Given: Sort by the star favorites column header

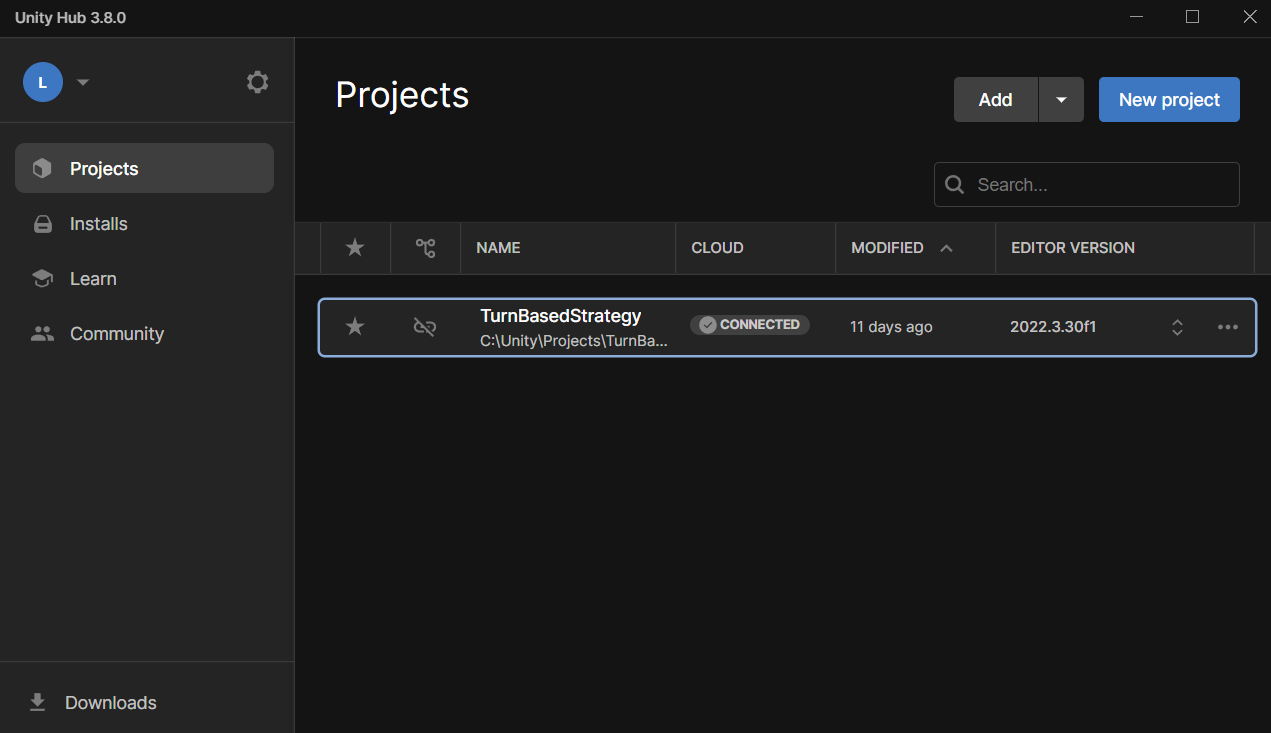Looking at the screenshot, I should (355, 248).
